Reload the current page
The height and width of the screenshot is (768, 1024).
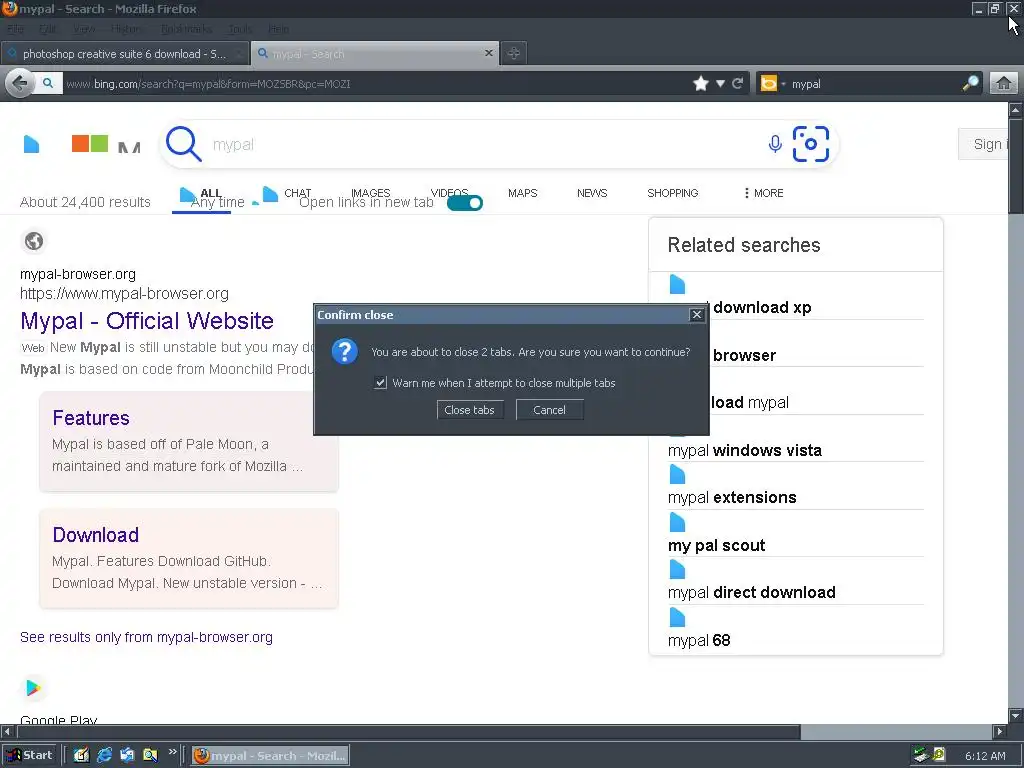click(x=738, y=84)
